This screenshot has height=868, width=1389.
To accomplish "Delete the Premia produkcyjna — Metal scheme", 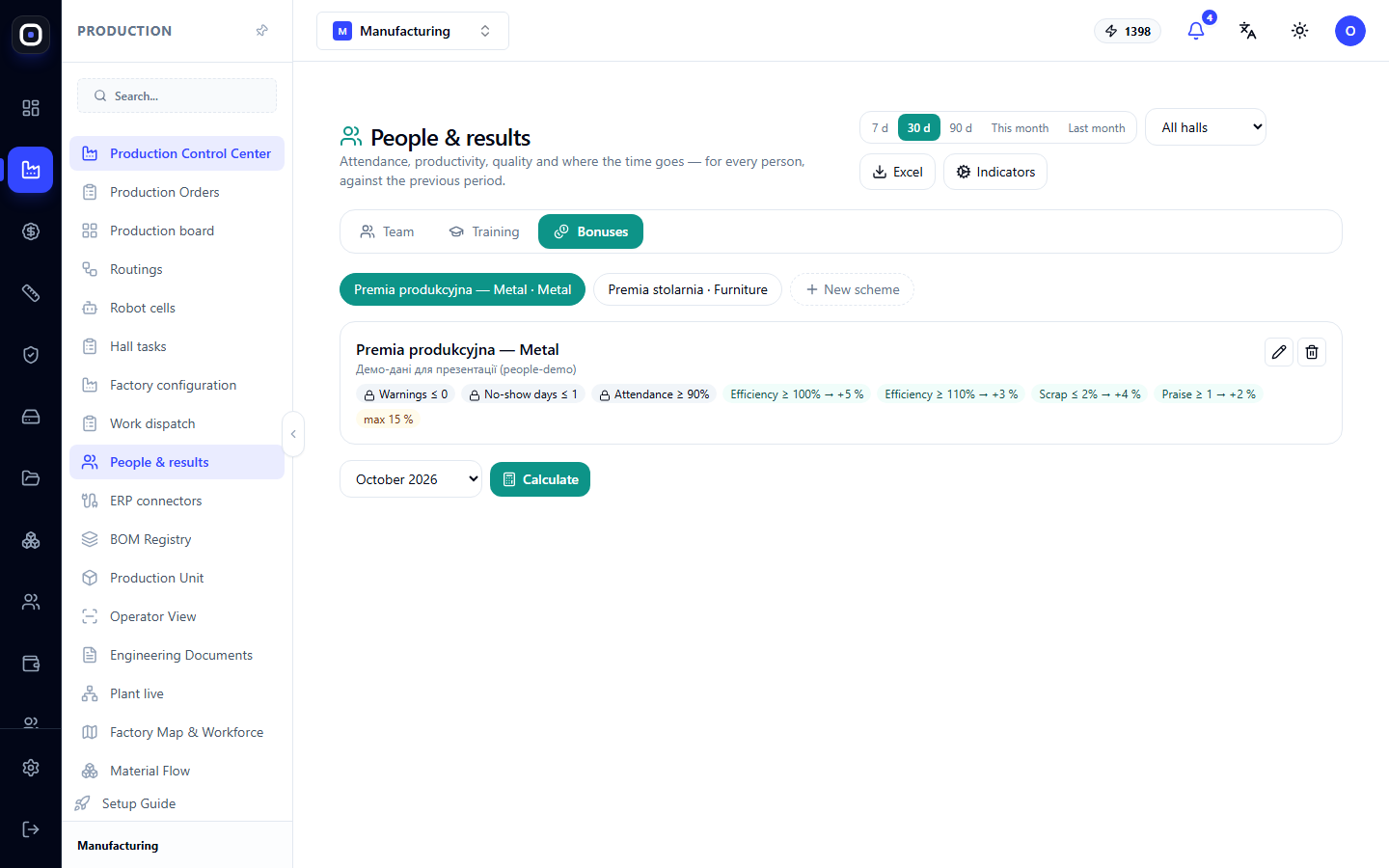I will click(1312, 352).
